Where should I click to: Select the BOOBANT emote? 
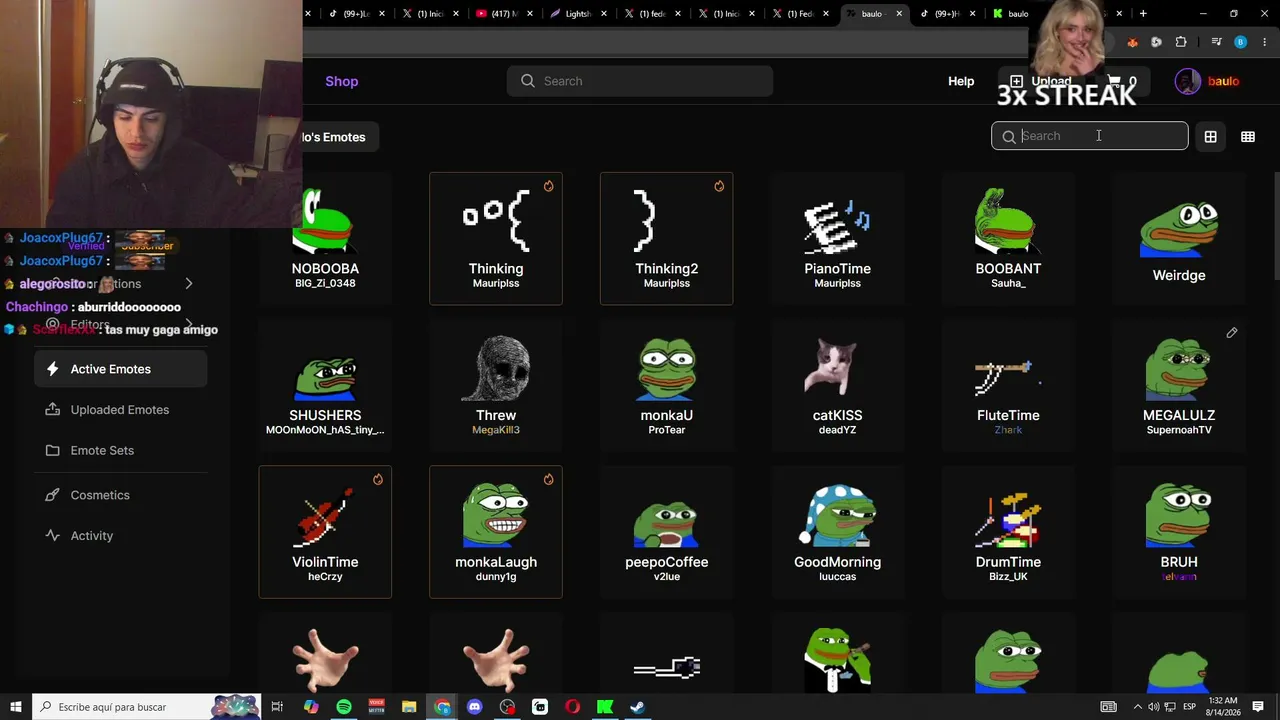click(1008, 239)
